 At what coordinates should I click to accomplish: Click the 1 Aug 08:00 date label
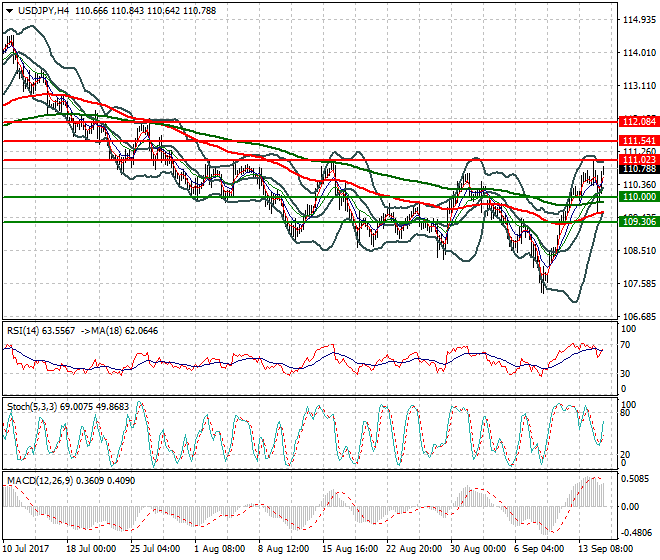tap(219, 549)
